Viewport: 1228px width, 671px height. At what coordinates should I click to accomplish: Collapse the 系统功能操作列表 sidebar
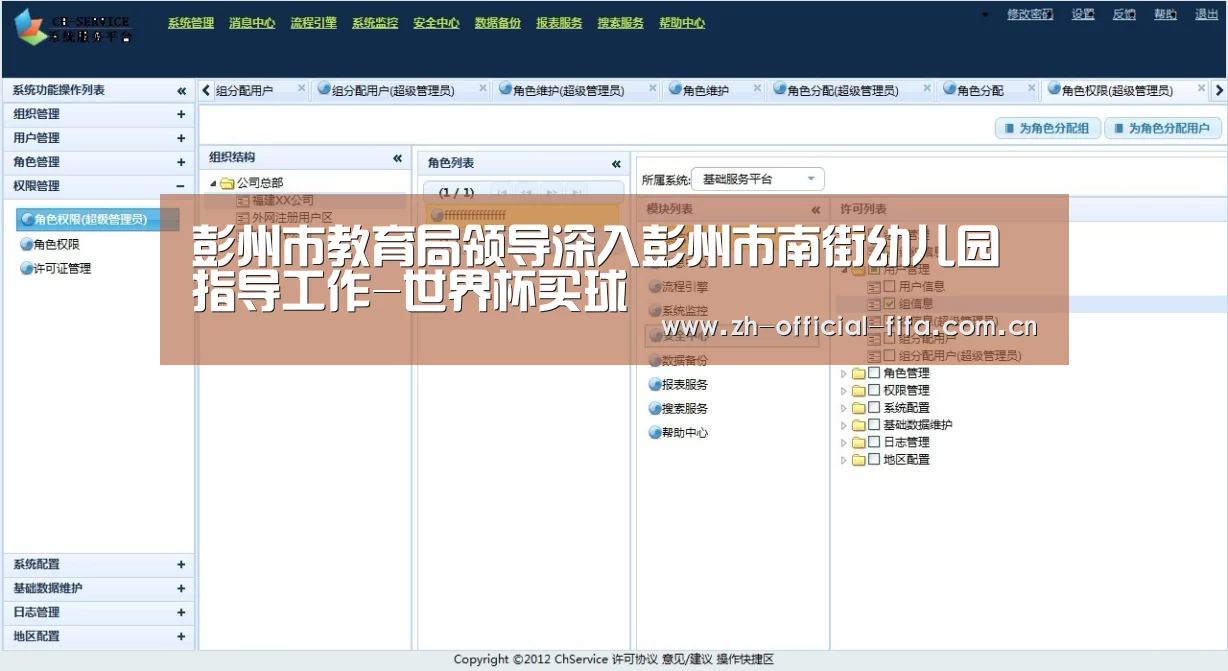click(x=181, y=91)
